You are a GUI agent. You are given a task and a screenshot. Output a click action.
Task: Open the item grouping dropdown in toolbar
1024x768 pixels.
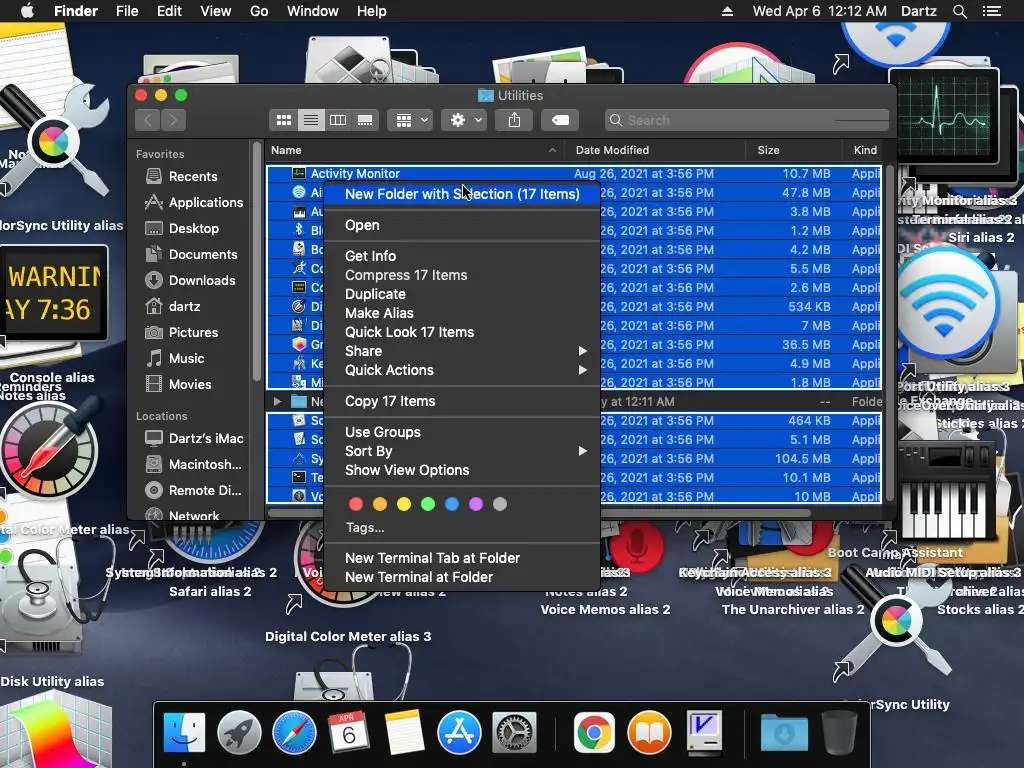pyautogui.click(x=410, y=120)
